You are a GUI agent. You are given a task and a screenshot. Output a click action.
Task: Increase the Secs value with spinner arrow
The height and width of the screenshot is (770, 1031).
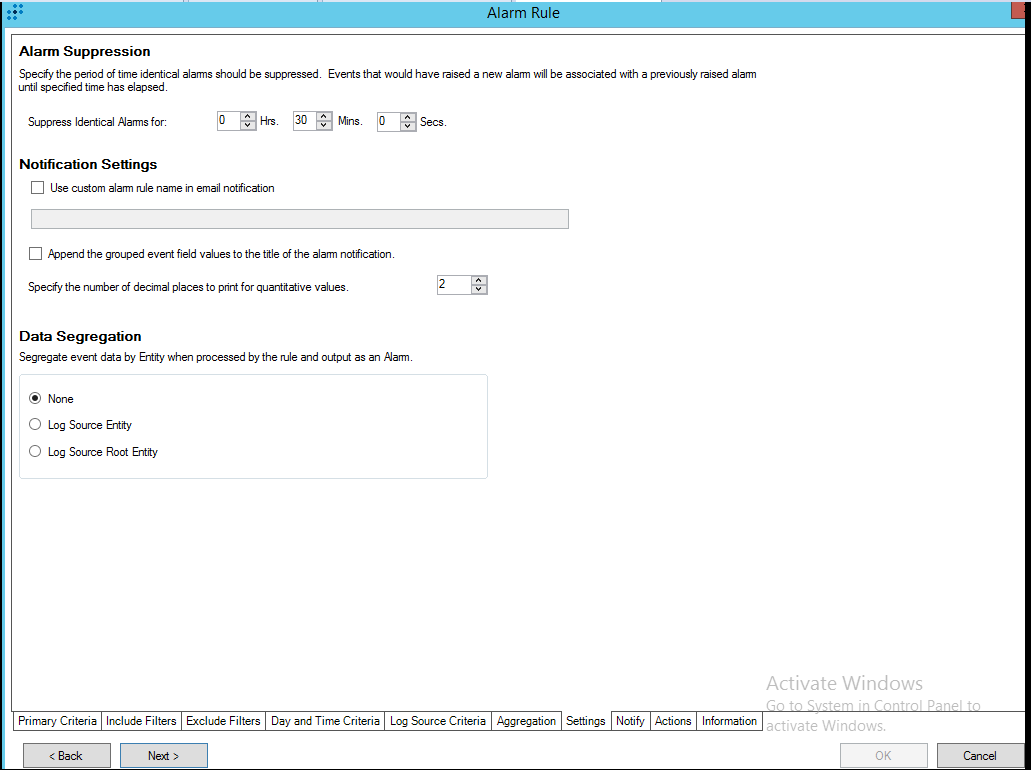tap(407, 116)
